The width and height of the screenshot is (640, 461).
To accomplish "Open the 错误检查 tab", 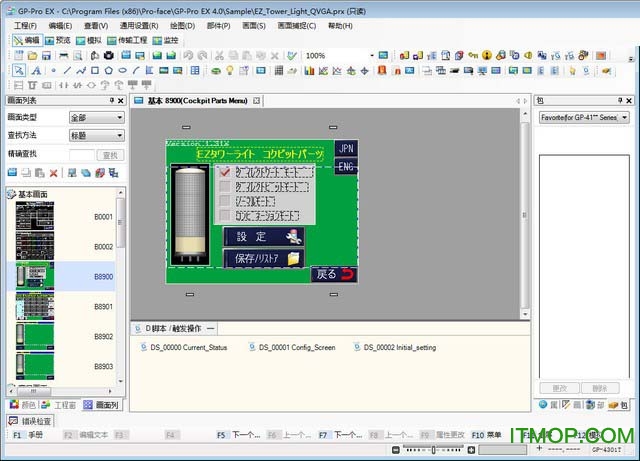I will (31, 421).
